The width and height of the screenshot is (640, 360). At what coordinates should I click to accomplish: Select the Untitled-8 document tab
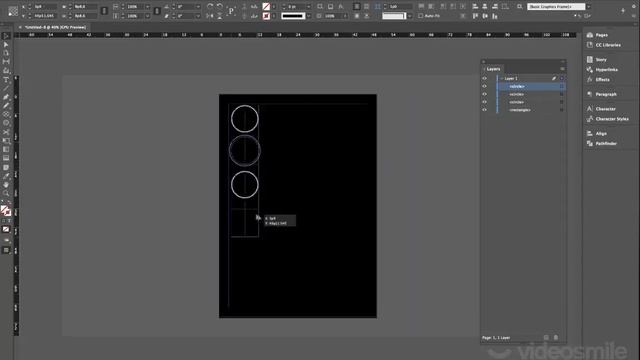55,27
